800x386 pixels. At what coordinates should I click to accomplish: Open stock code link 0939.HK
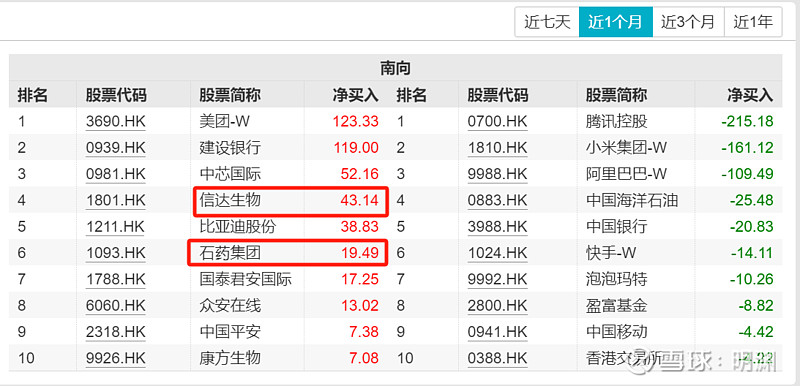point(116,148)
